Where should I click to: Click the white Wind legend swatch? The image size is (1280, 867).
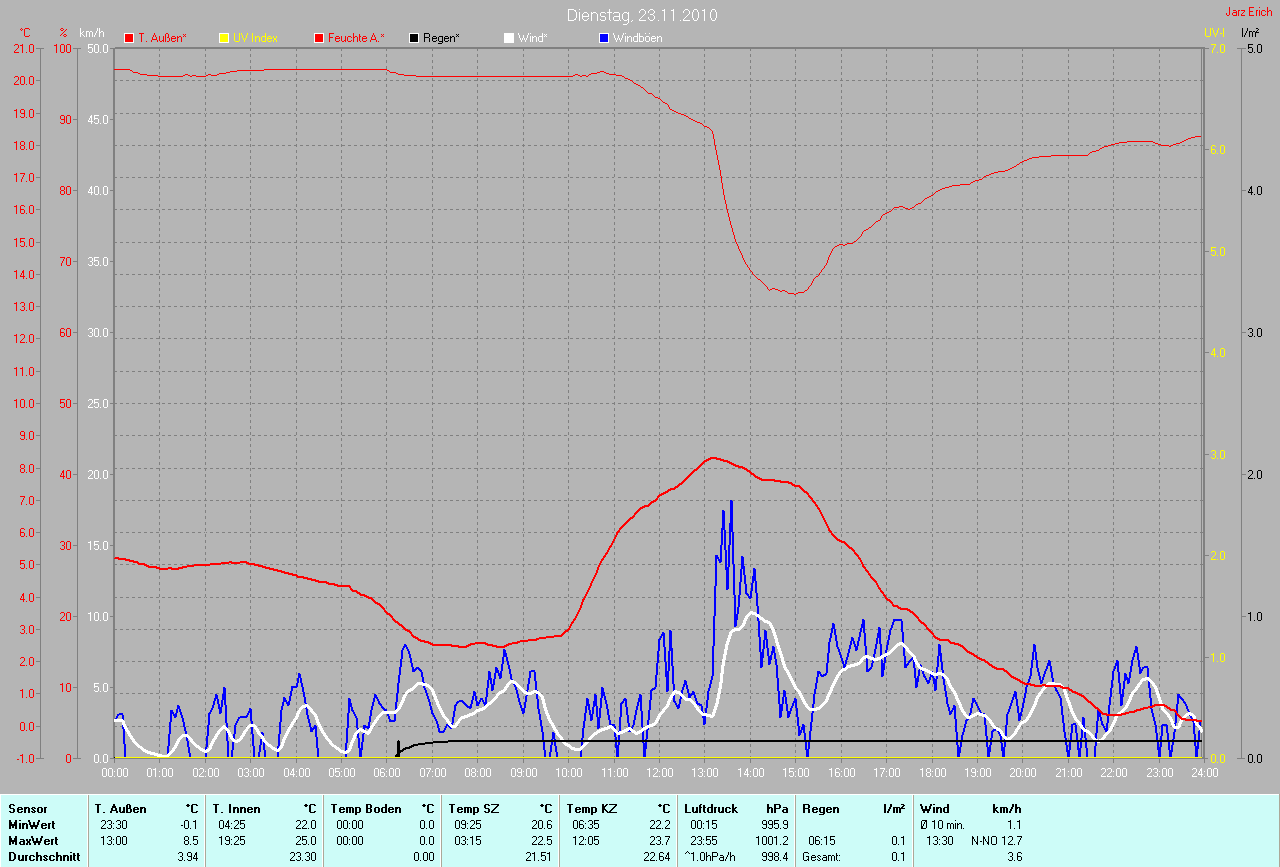point(509,38)
